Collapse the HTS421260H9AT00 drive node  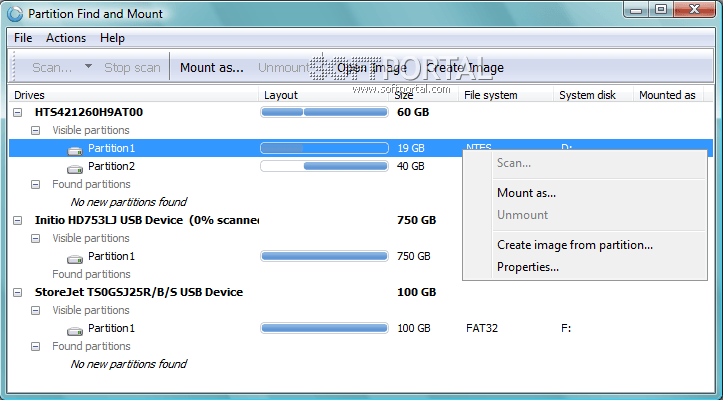click(x=18, y=112)
